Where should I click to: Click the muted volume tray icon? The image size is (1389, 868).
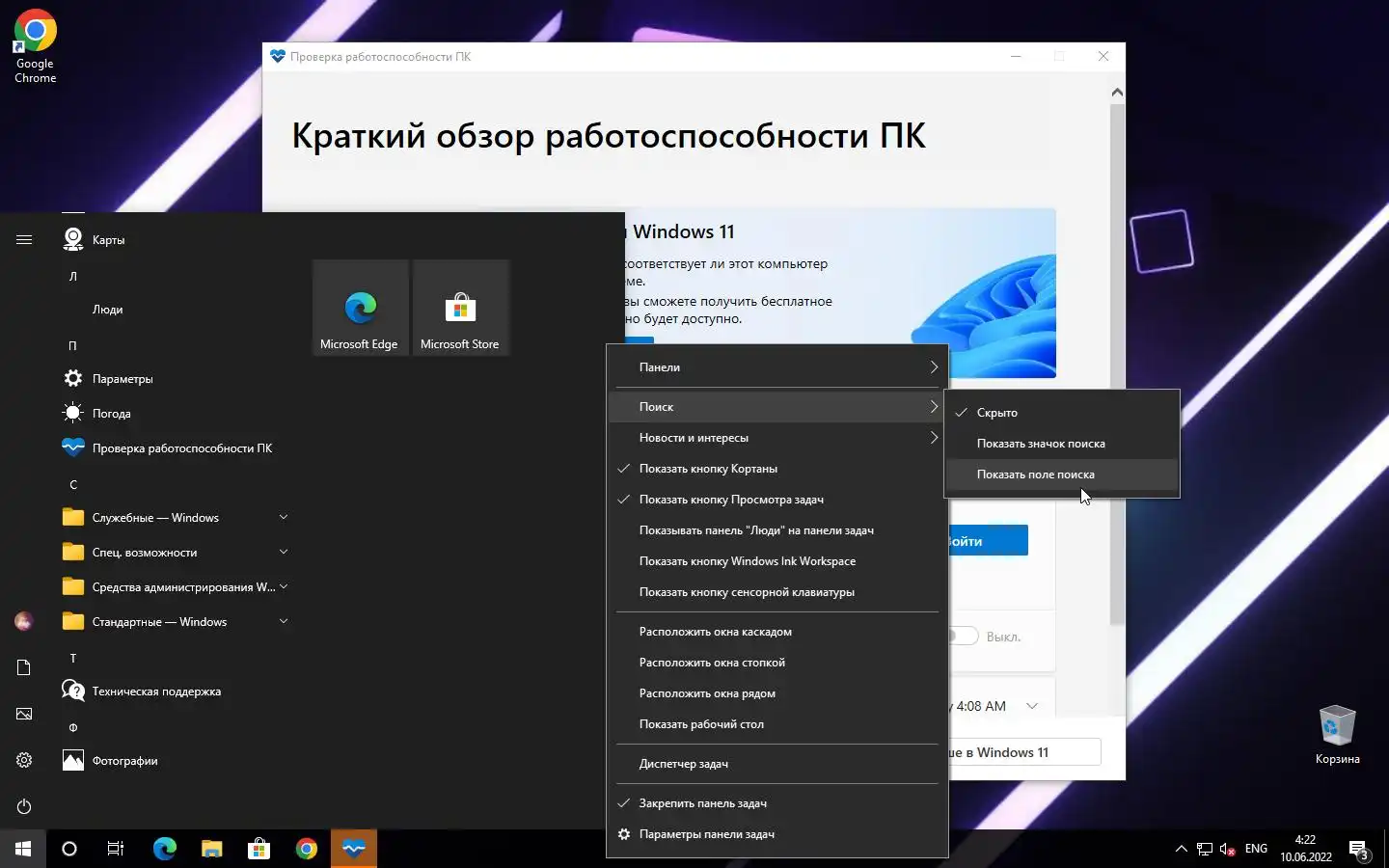(1228, 849)
